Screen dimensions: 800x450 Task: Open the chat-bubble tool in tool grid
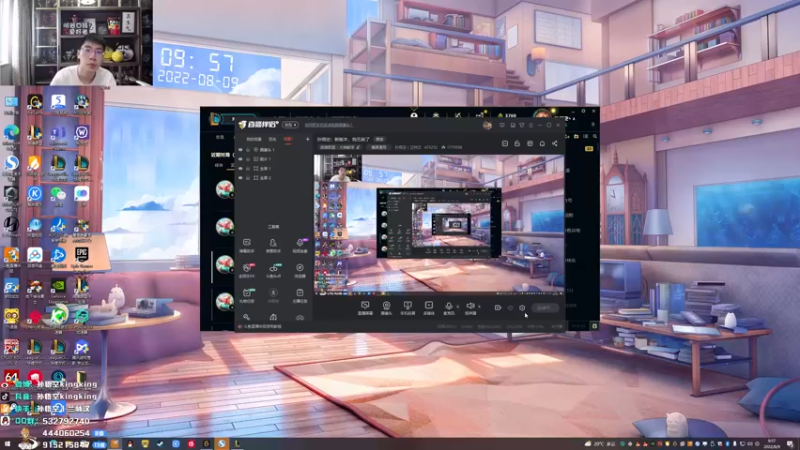[x=246, y=245]
